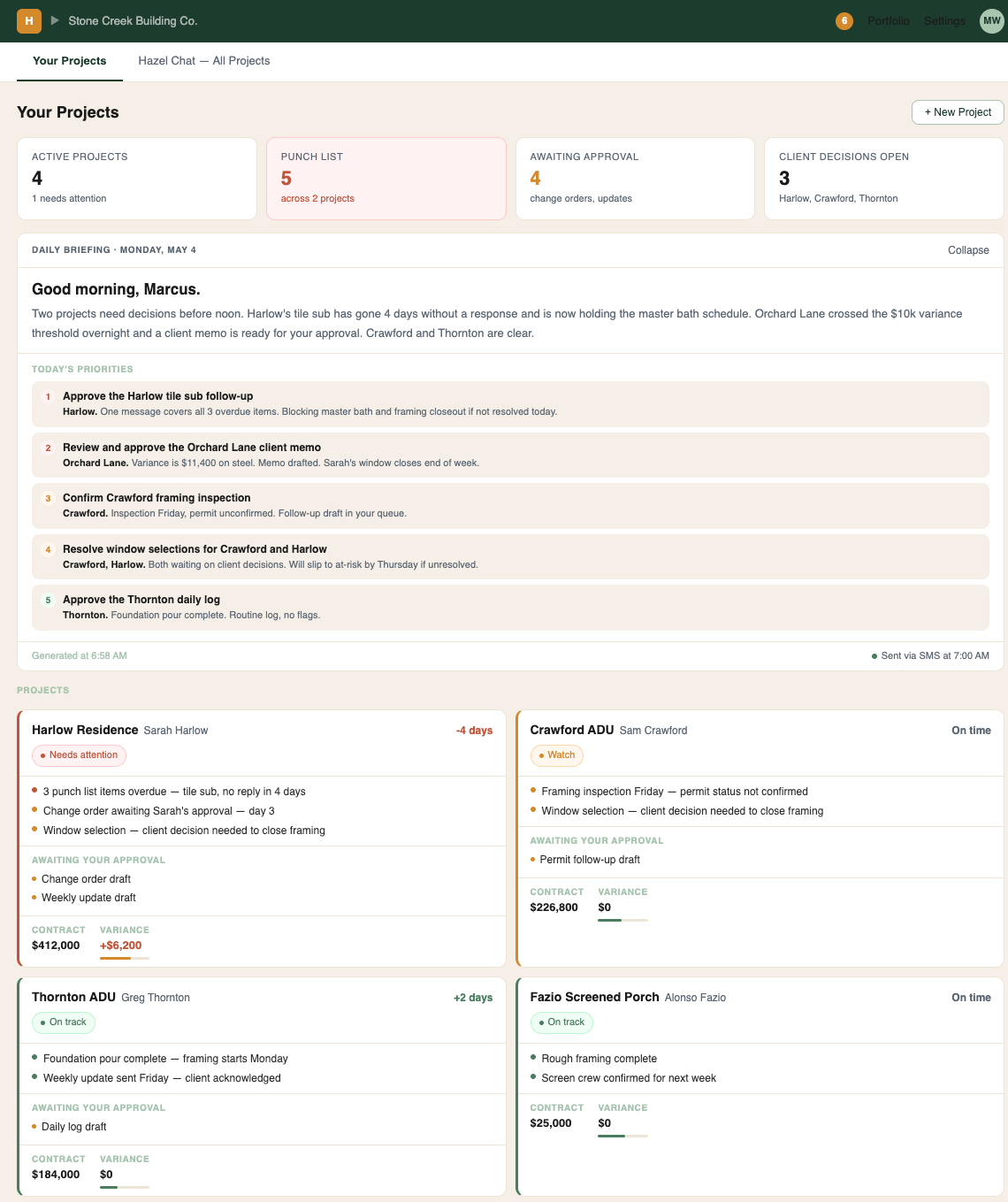Open the Harlow Residence project title

(x=85, y=730)
